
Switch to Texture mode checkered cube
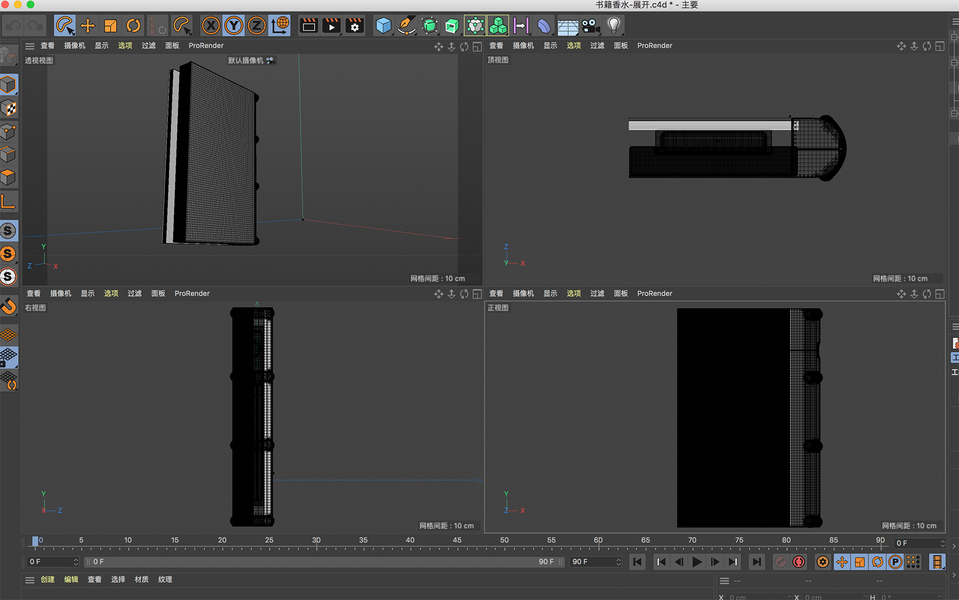pos(9,108)
